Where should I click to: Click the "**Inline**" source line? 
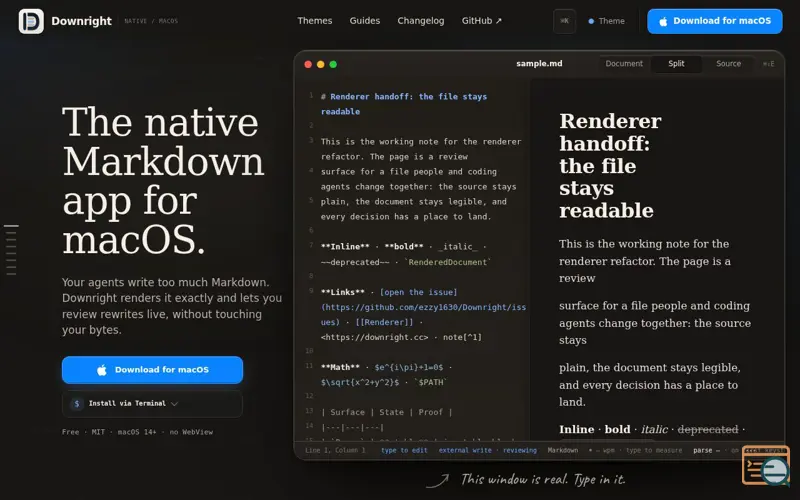tap(406, 254)
